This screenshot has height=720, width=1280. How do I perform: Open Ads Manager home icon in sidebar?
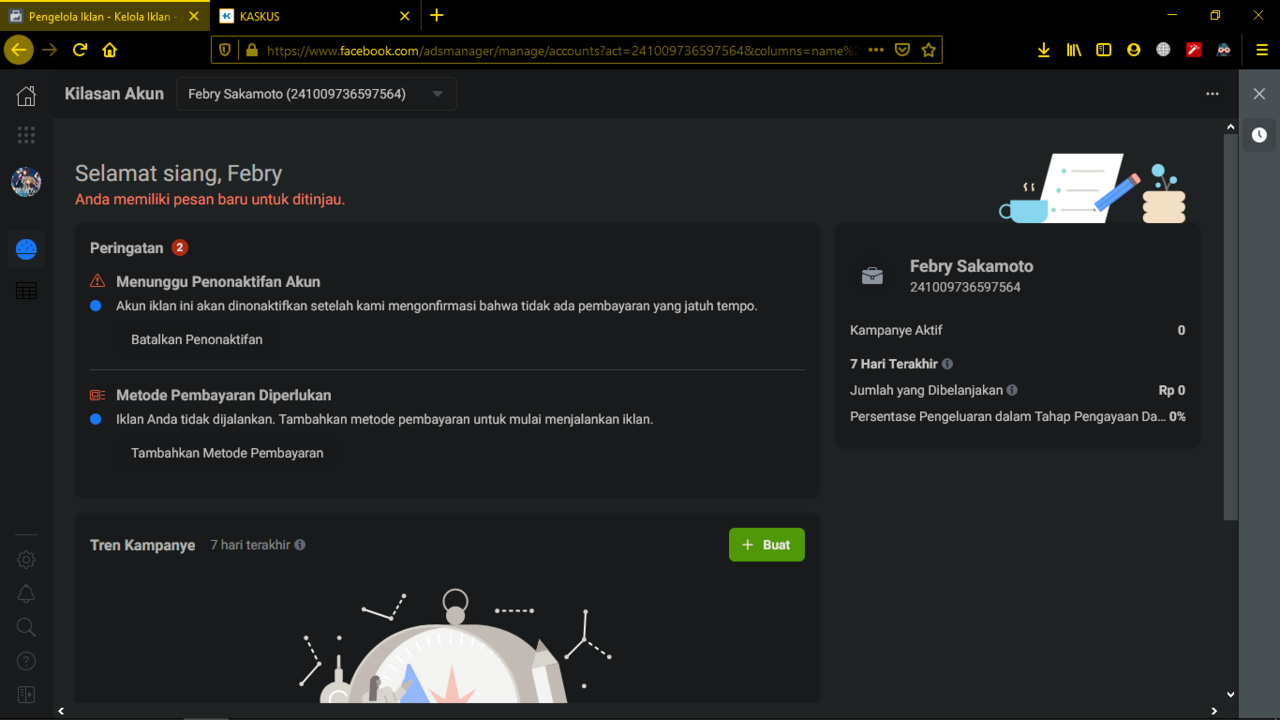pyautogui.click(x=26, y=96)
